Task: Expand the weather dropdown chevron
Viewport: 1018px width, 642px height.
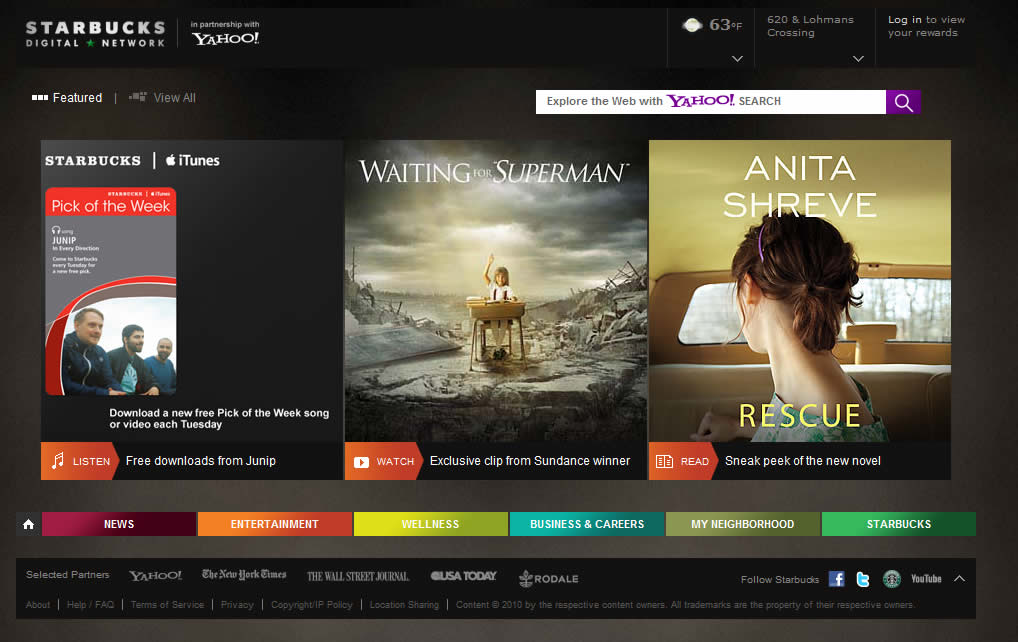Action: pos(738,58)
